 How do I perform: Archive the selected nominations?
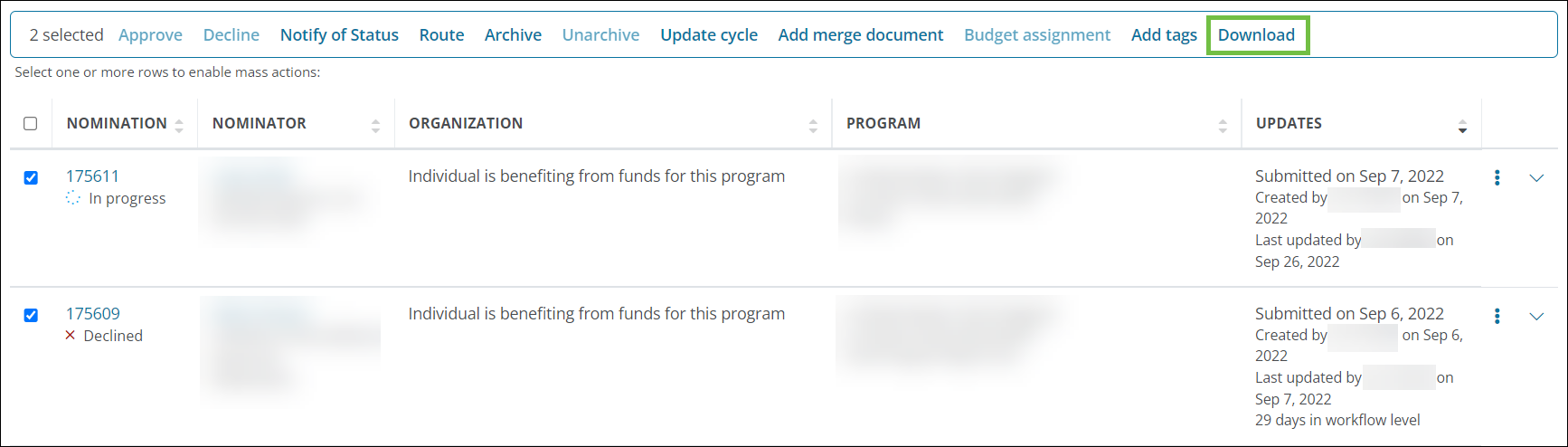pyautogui.click(x=513, y=35)
